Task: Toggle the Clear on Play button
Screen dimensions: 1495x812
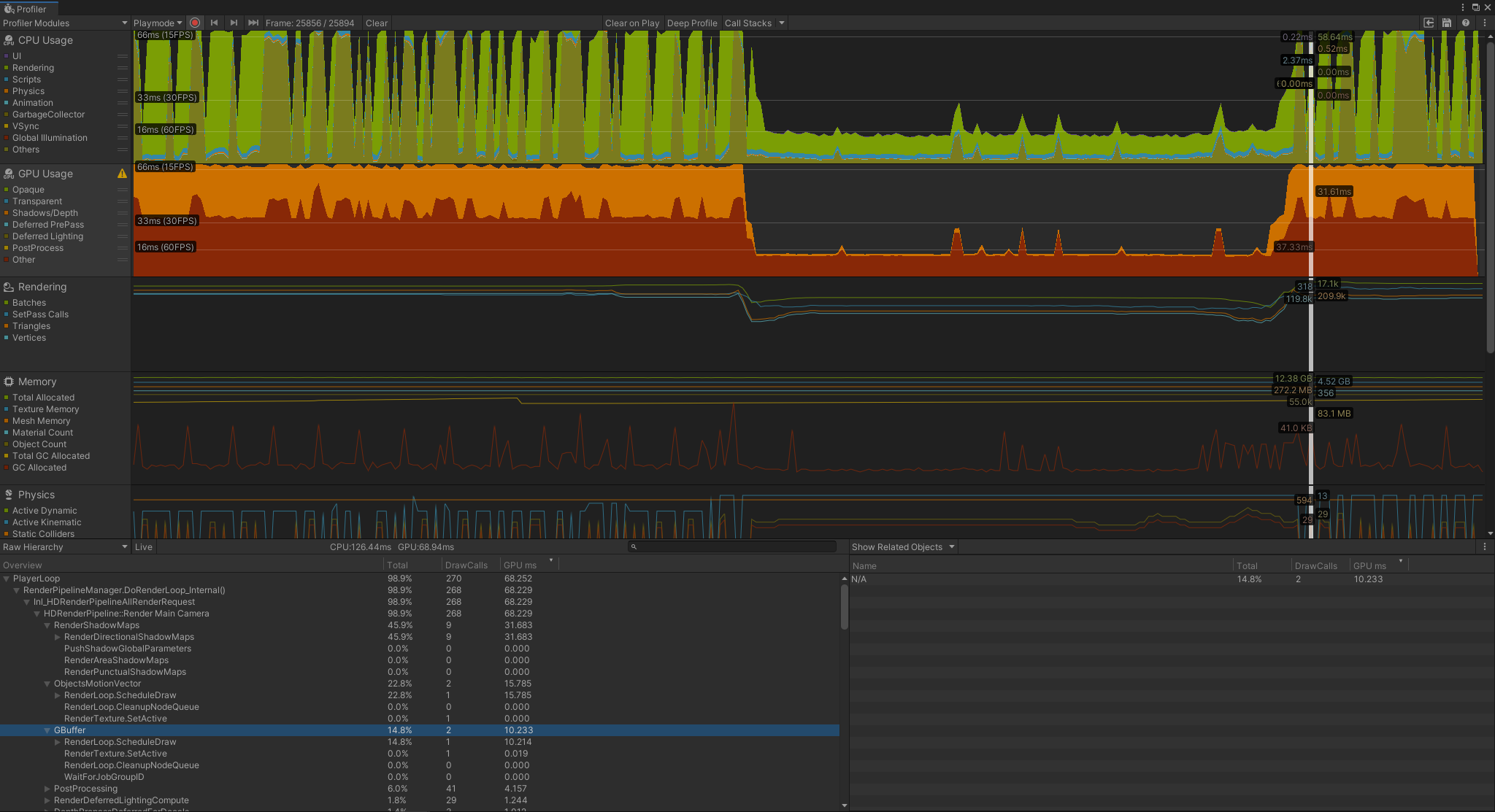Action: pos(632,23)
